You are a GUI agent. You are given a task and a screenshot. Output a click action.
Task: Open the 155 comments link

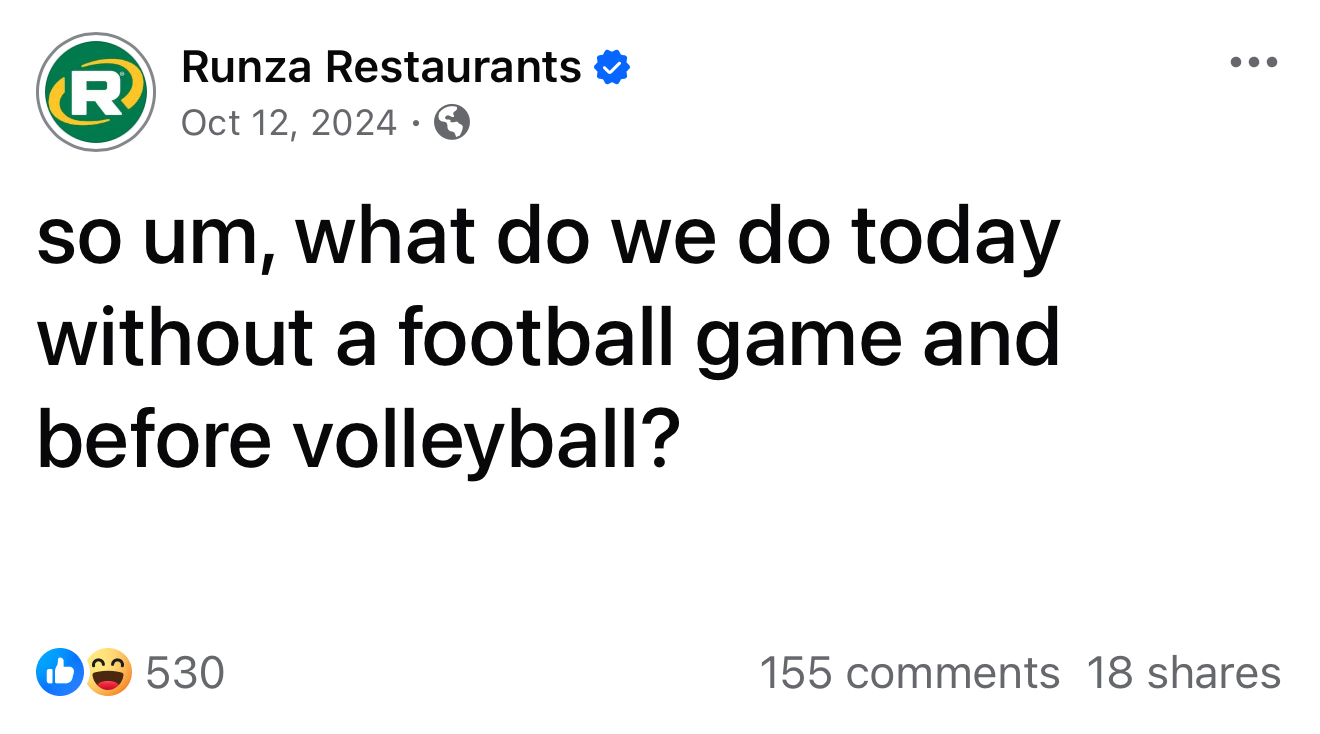click(909, 673)
